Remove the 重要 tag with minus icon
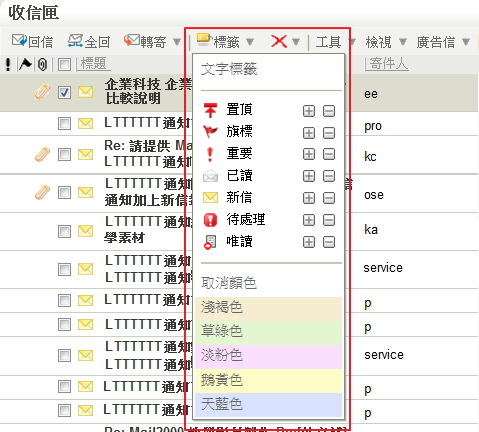The width and height of the screenshot is (479, 432). coord(329,154)
